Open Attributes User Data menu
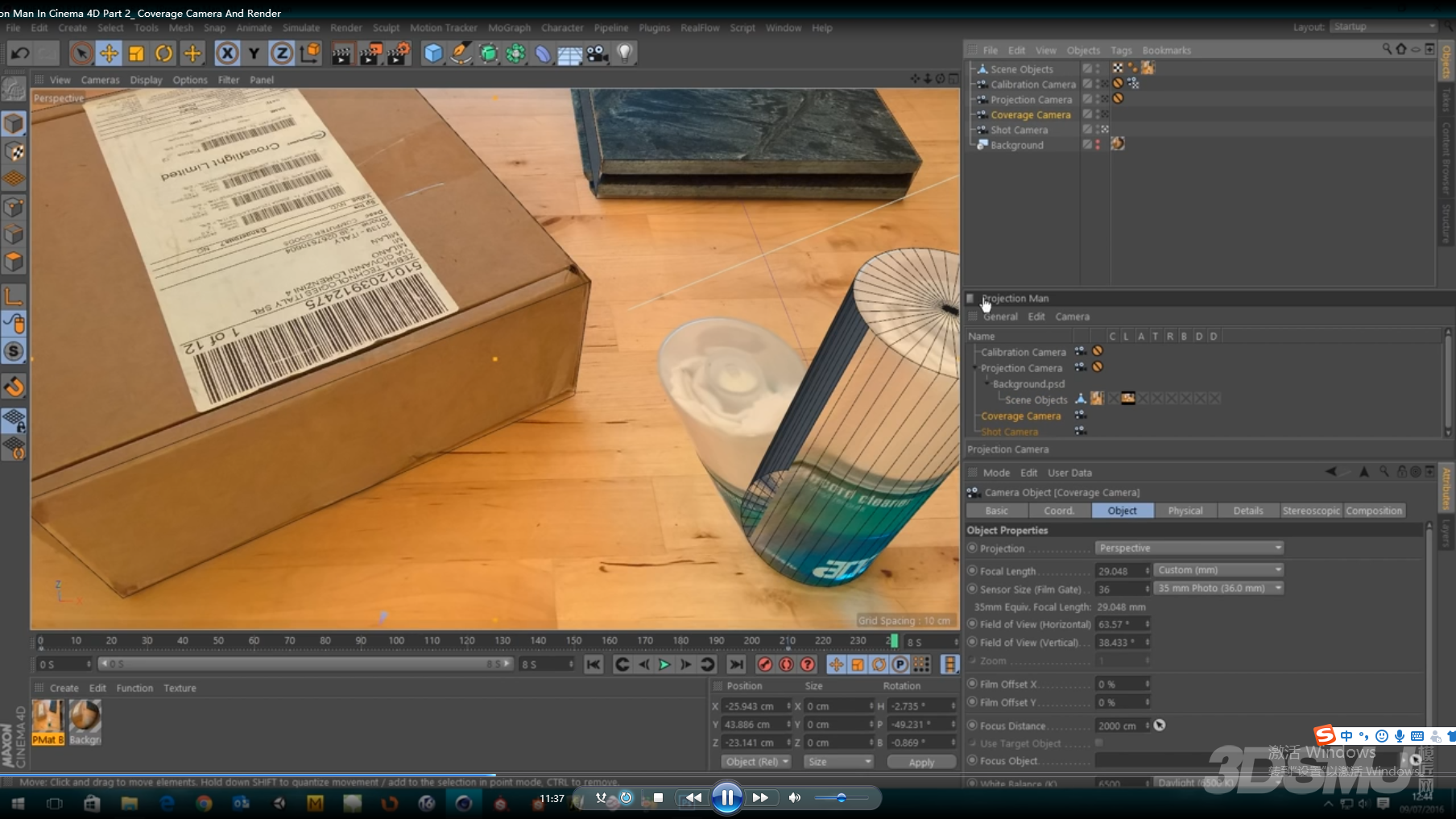 (x=1069, y=473)
